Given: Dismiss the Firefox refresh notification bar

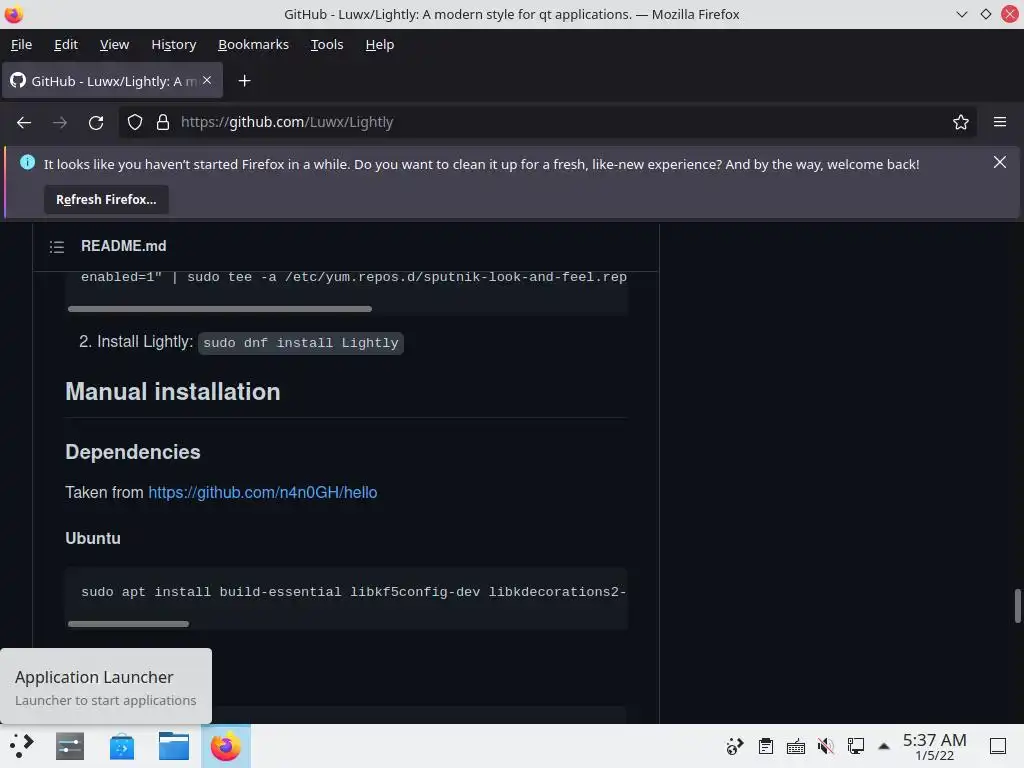Looking at the screenshot, I should point(1000,162).
